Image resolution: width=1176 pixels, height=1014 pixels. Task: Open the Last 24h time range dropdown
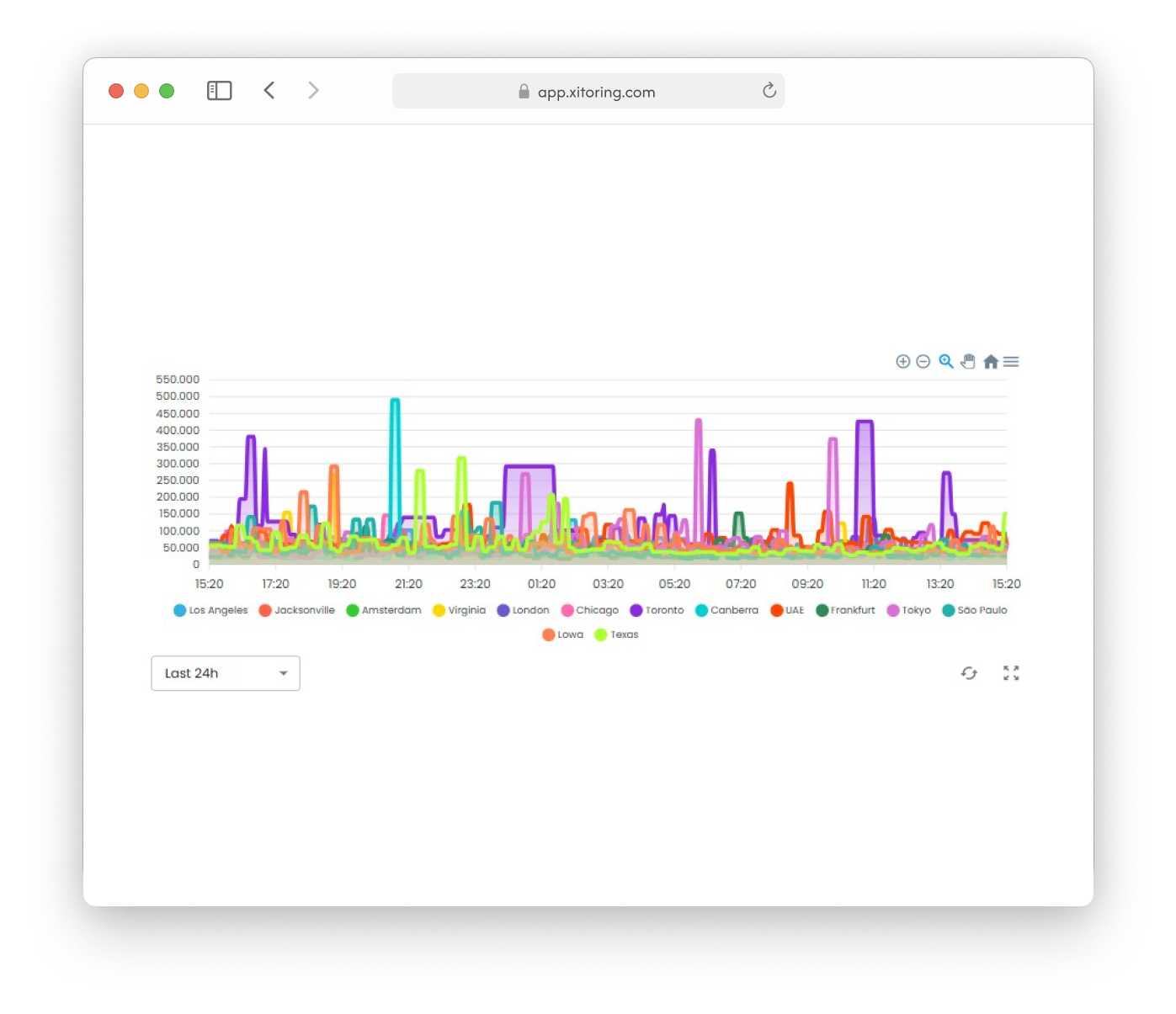pos(225,673)
